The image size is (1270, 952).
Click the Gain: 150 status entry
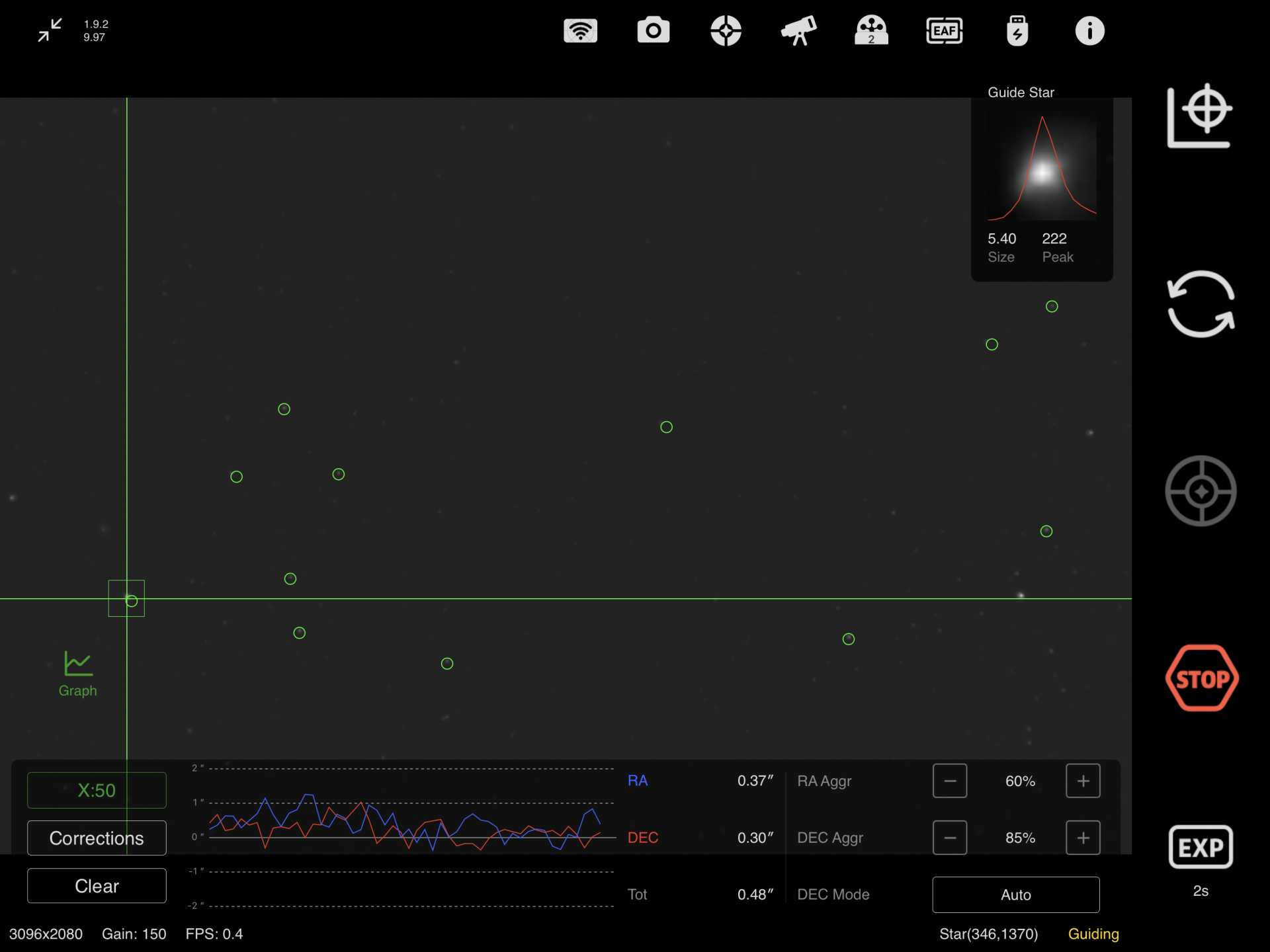134,934
